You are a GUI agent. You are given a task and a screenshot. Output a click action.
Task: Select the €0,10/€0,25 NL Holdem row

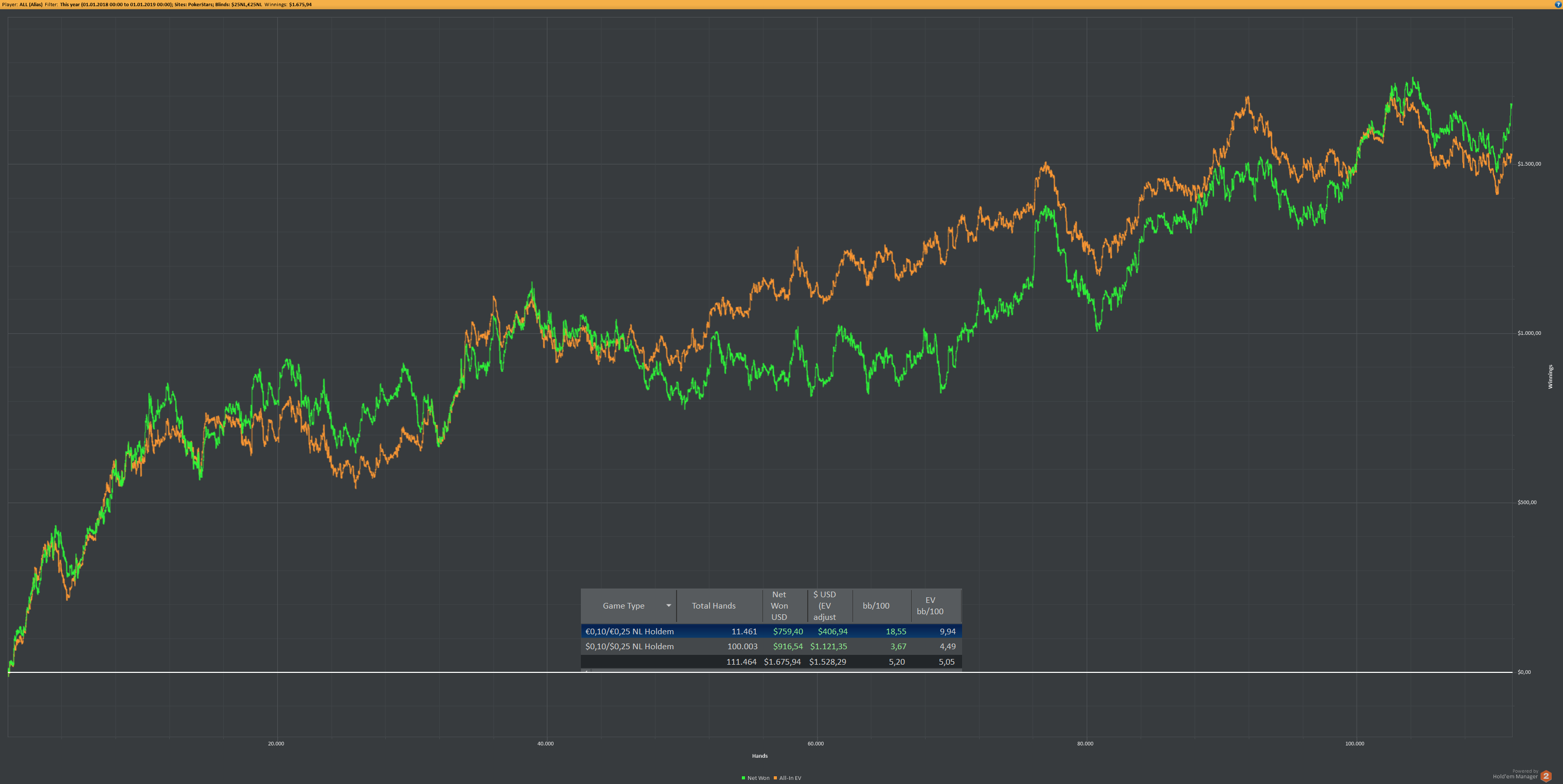tap(771, 632)
